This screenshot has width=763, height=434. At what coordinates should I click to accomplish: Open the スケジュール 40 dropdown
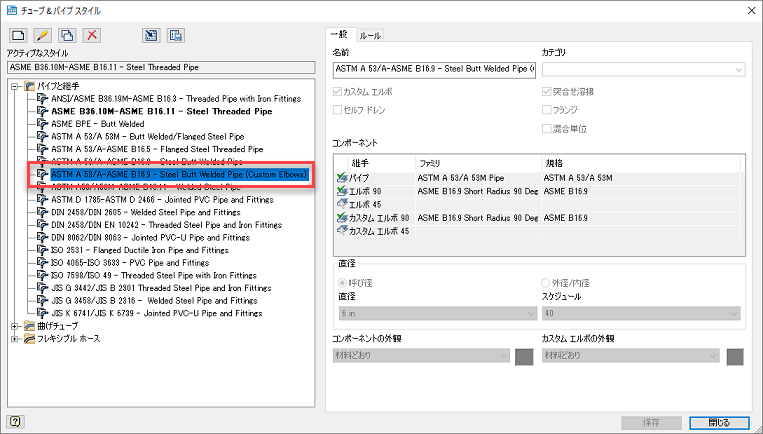(x=641, y=313)
